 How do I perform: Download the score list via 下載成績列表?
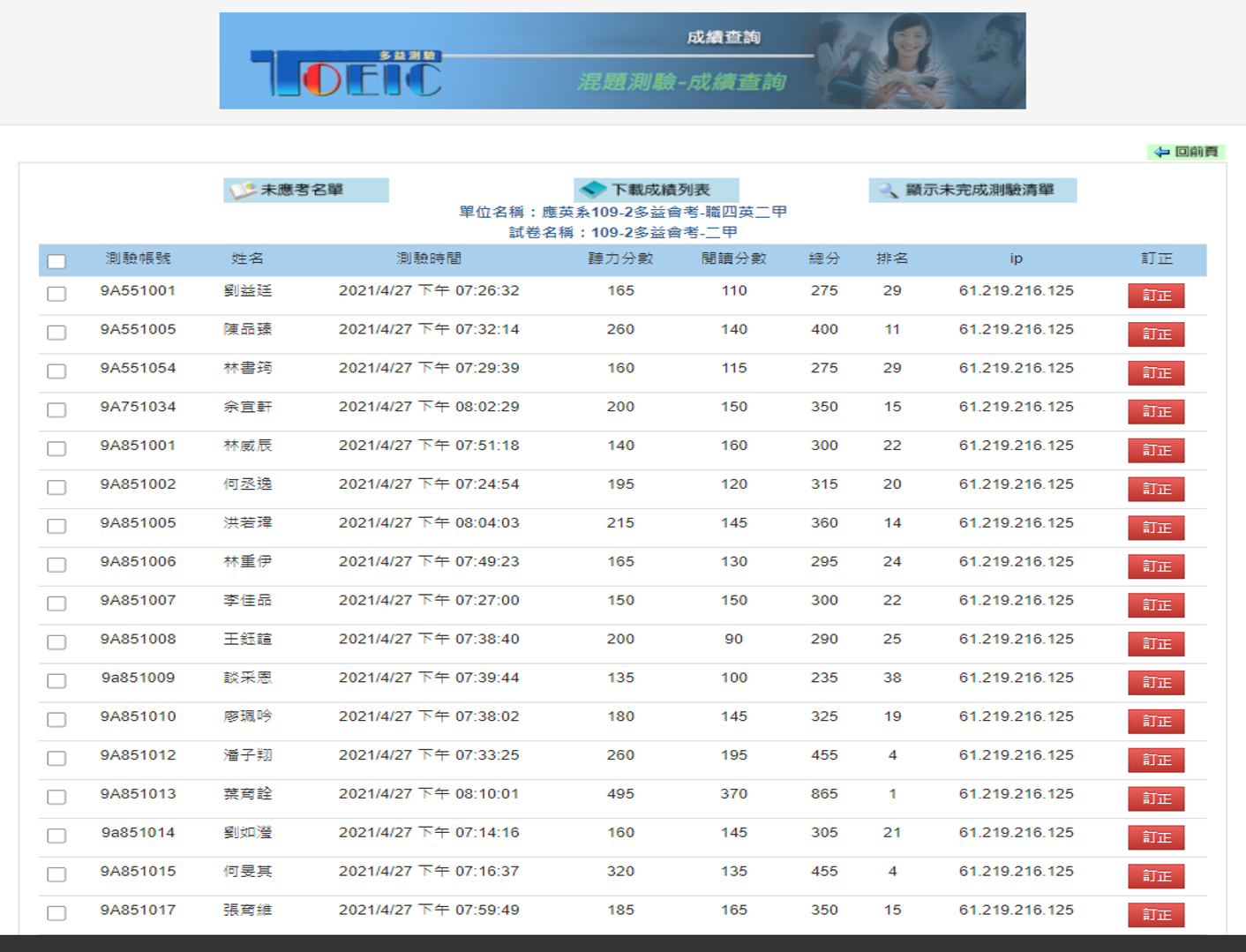coord(656,190)
